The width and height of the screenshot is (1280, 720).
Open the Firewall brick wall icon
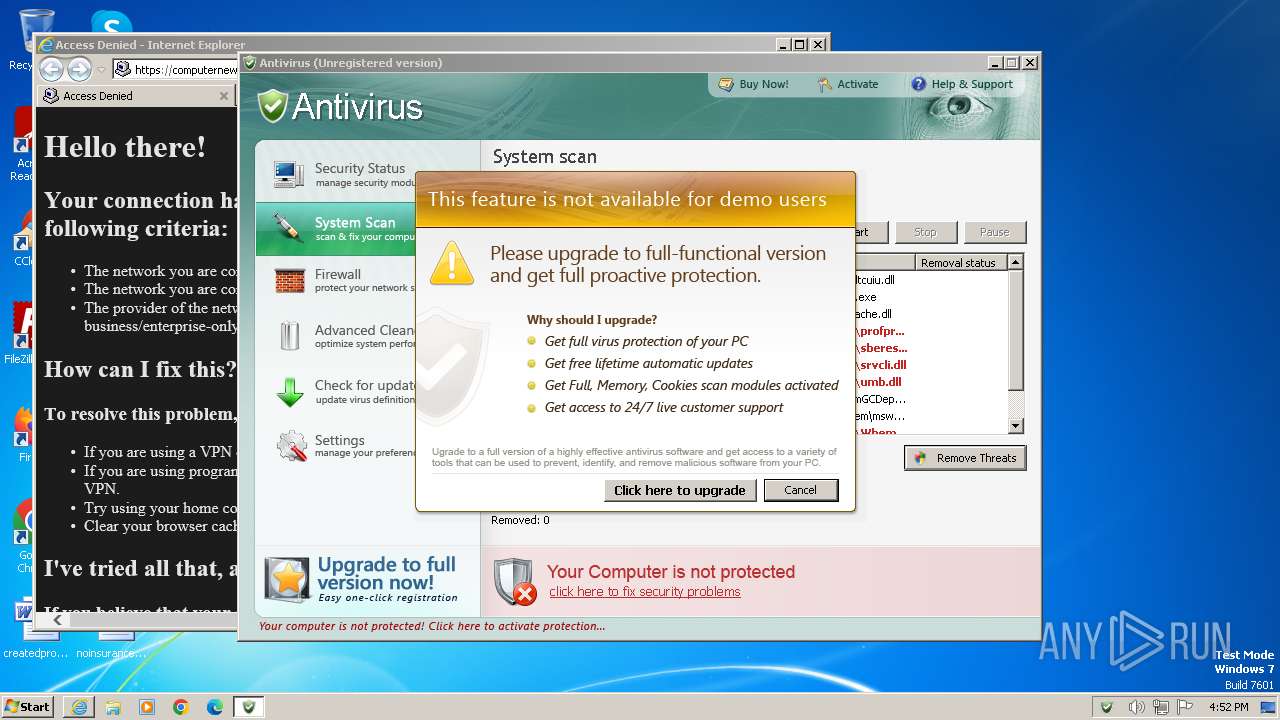pos(289,281)
